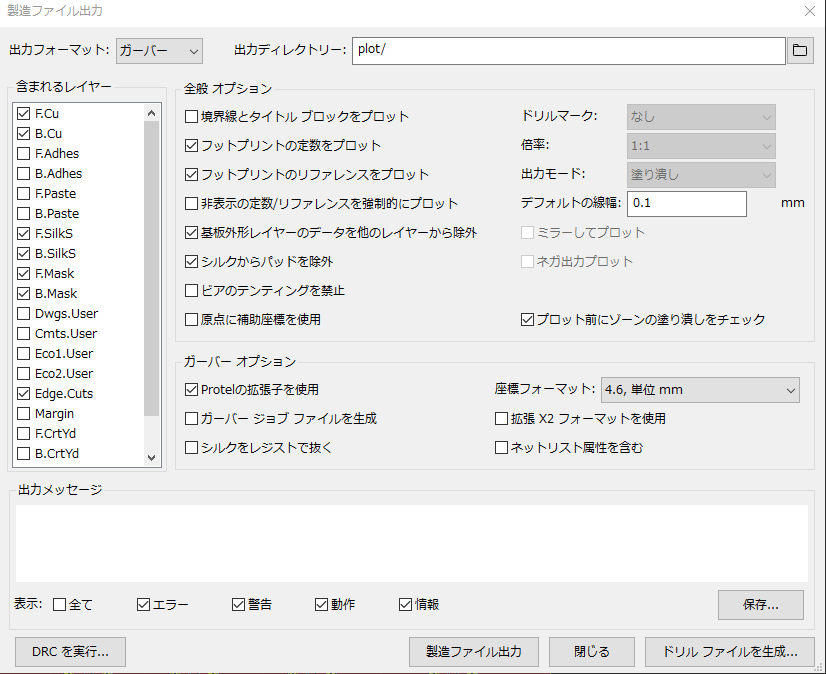Click inside the 出力メッセージ text area
The height and width of the screenshot is (674, 826).
(x=411, y=543)
